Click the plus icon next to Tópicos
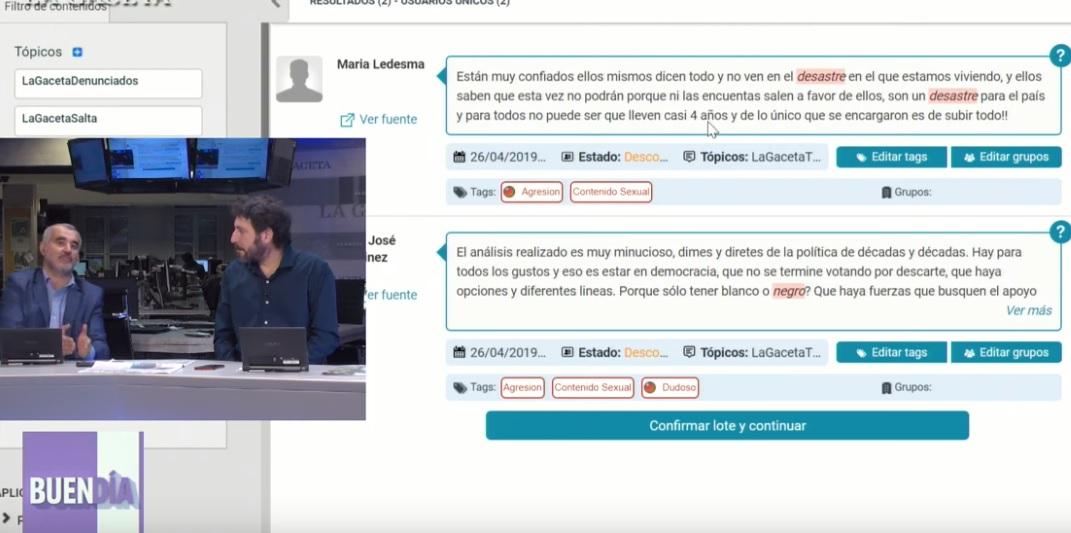The height and width of the screenshot is (533, 1071). [78, 52]
